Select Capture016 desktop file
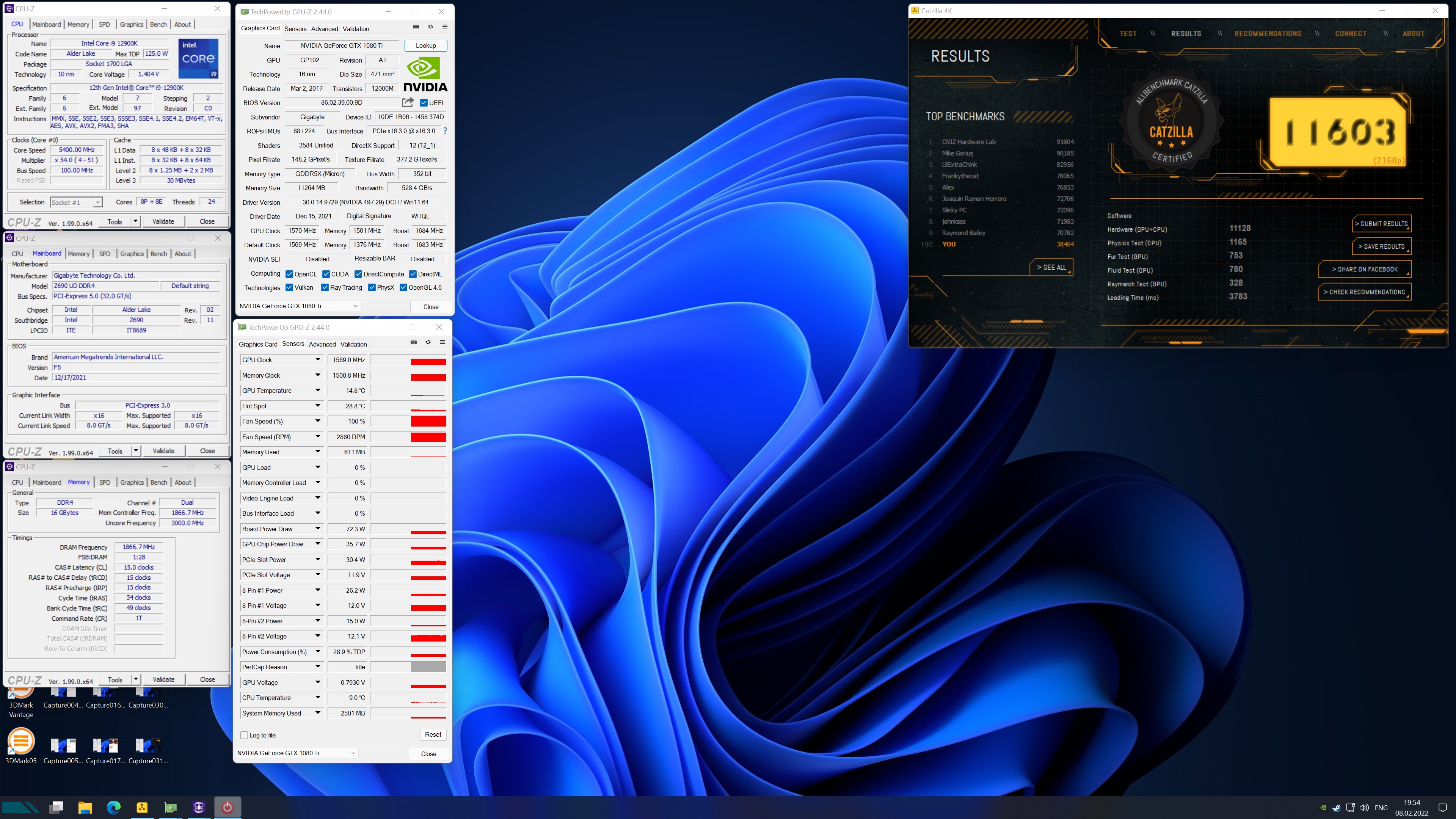Screen dimensions: 1456x819 click(105, 698)
